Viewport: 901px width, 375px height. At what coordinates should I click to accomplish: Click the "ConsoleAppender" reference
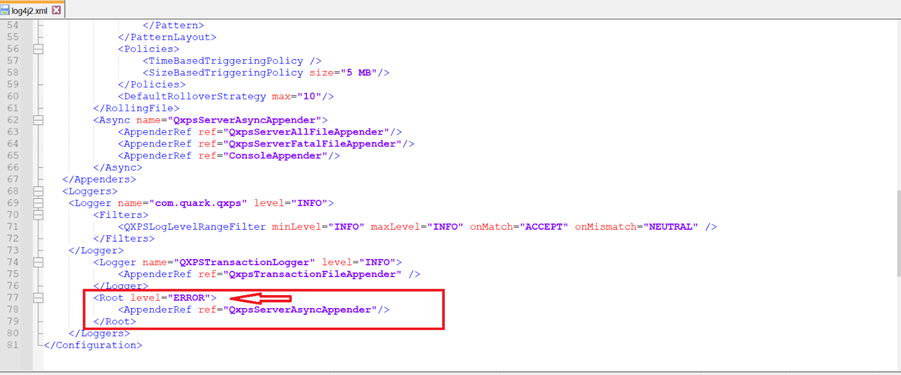tap(275, 156)
